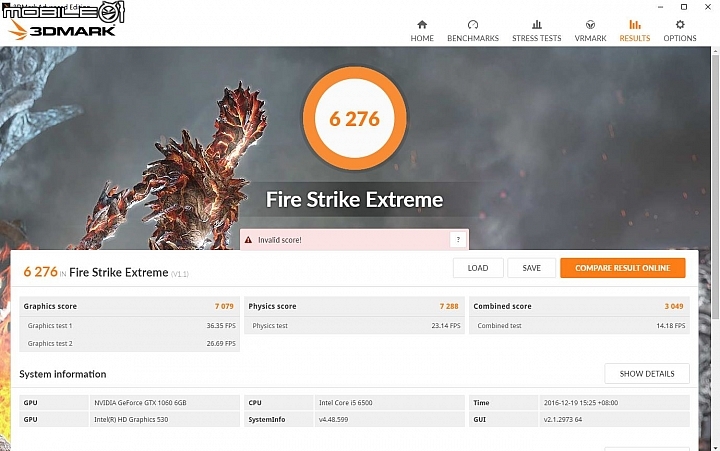The height and width of the screenshot is (451, 720).
Task: Click the scrollbar down arrow
Action: 715,446
